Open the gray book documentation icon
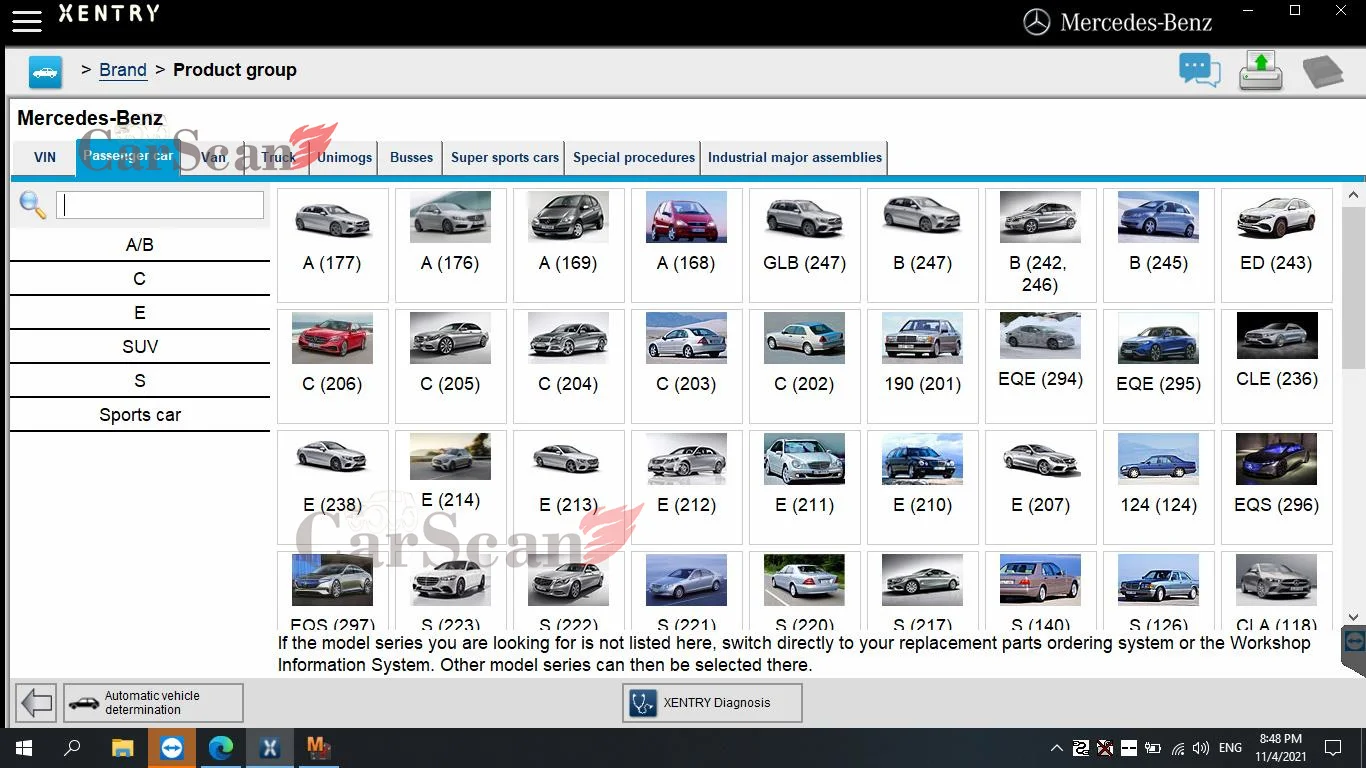Image resolution: width=1366 pixels, height=768 pixels. [1323, 72]
